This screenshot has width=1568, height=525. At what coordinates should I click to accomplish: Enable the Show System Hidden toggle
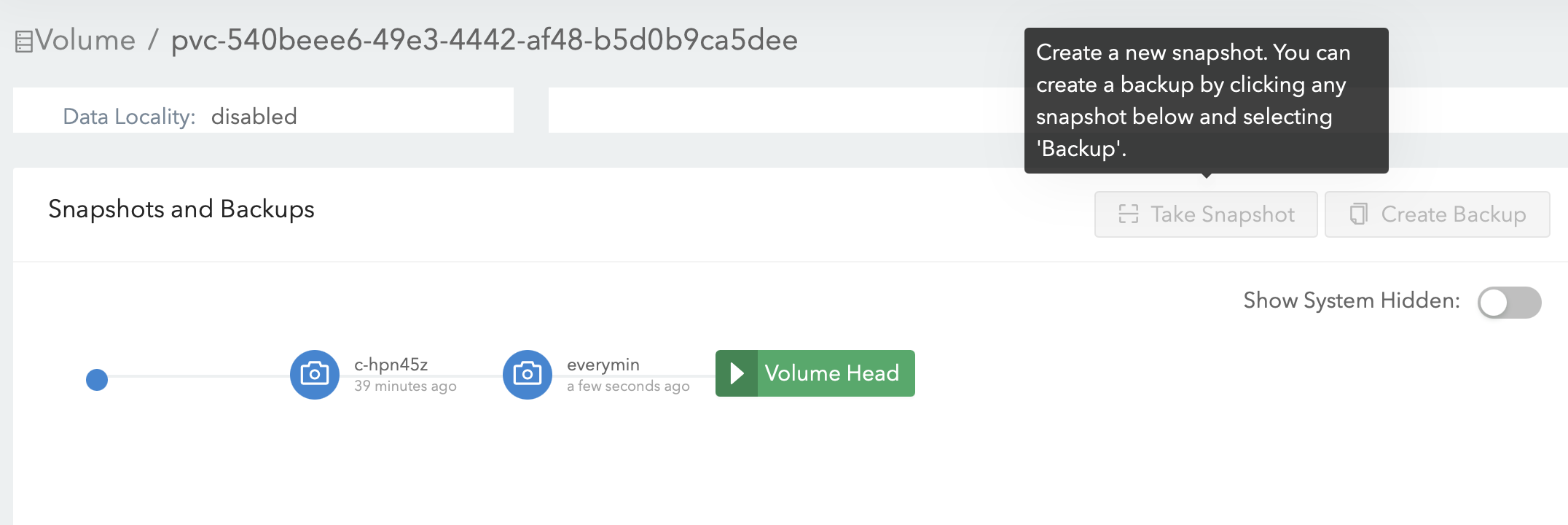(1508, 302)
